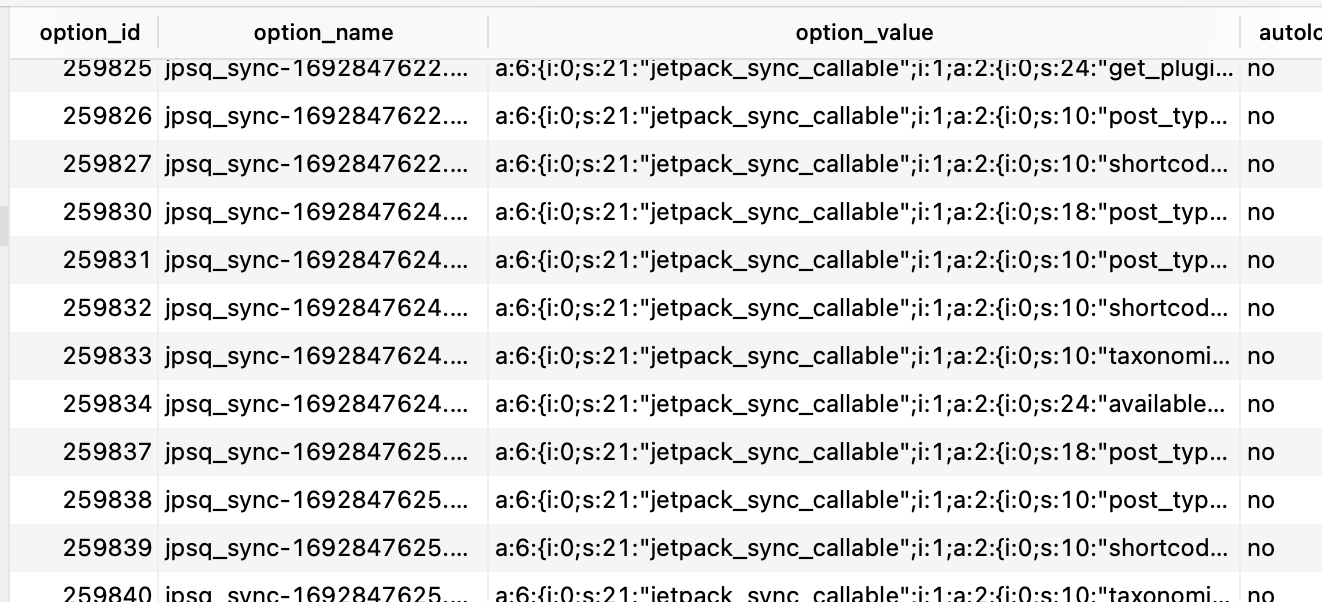Click the option_value cell in row 259831

tap(864, 260)
